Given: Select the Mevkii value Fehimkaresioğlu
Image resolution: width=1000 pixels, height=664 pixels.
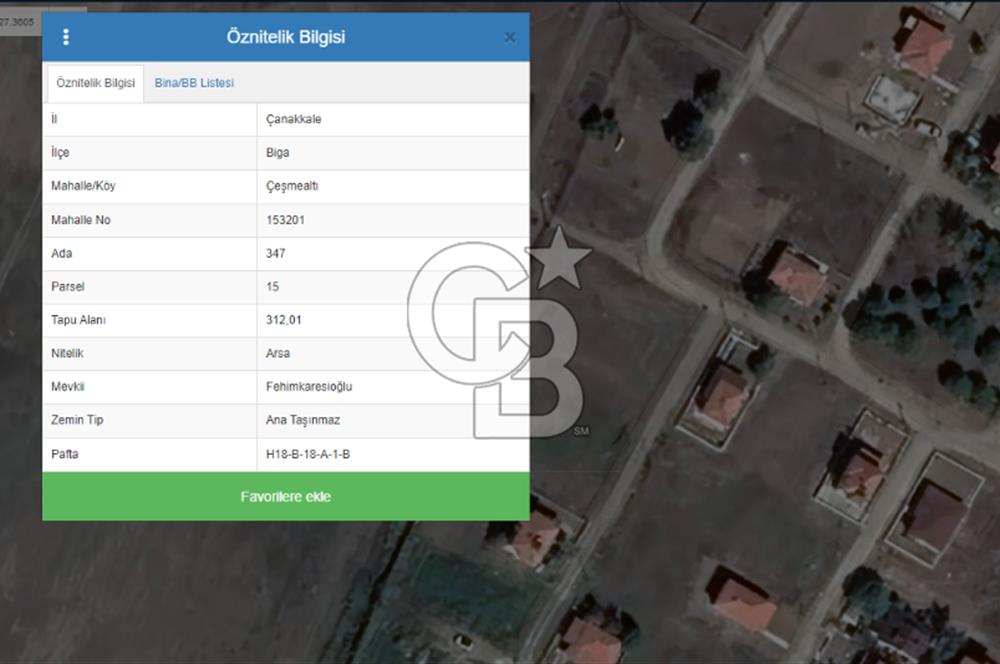Looking at the screenshot, I should 309,387.
